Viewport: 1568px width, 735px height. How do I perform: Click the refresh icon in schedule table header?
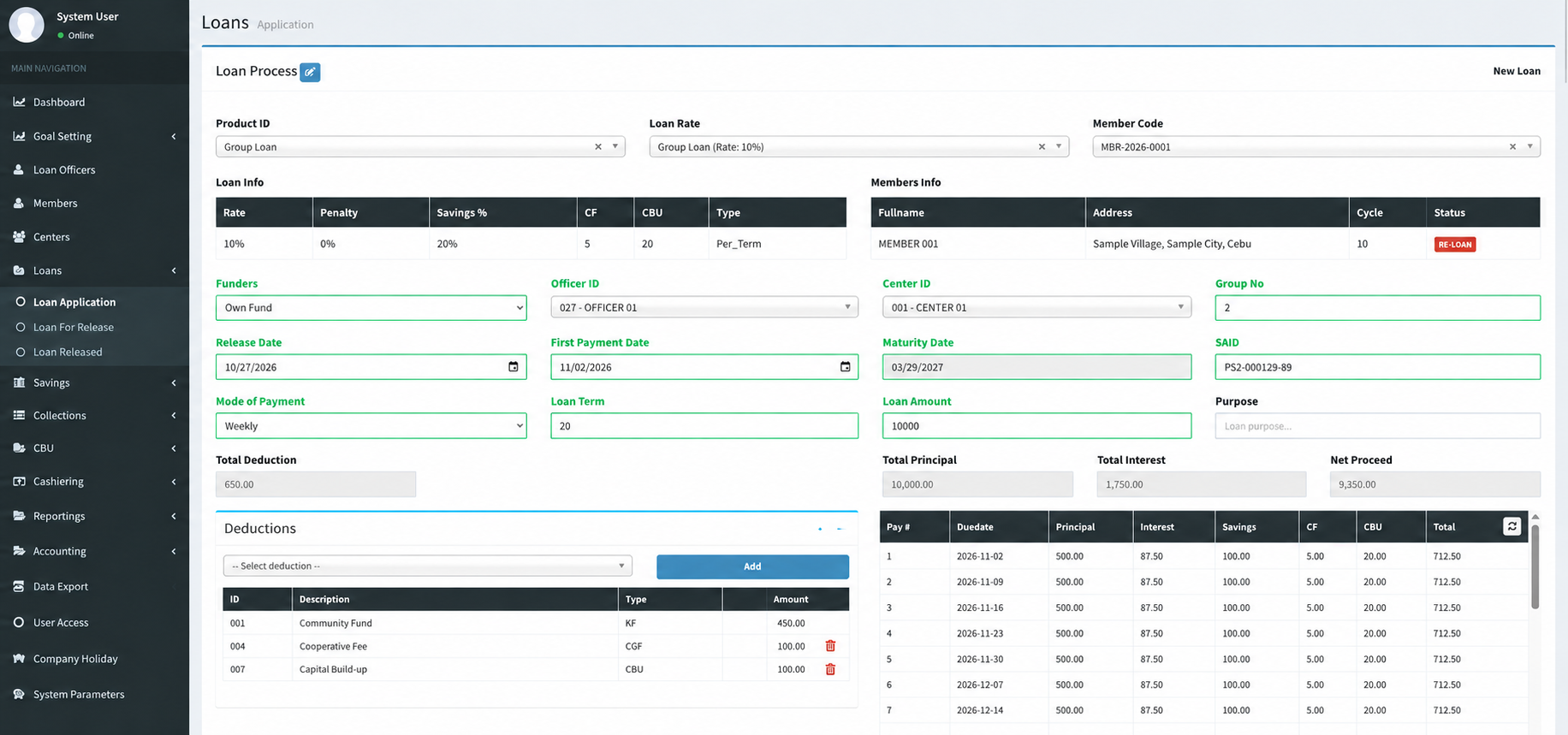pyautogui.click(x=1512, y=526)
